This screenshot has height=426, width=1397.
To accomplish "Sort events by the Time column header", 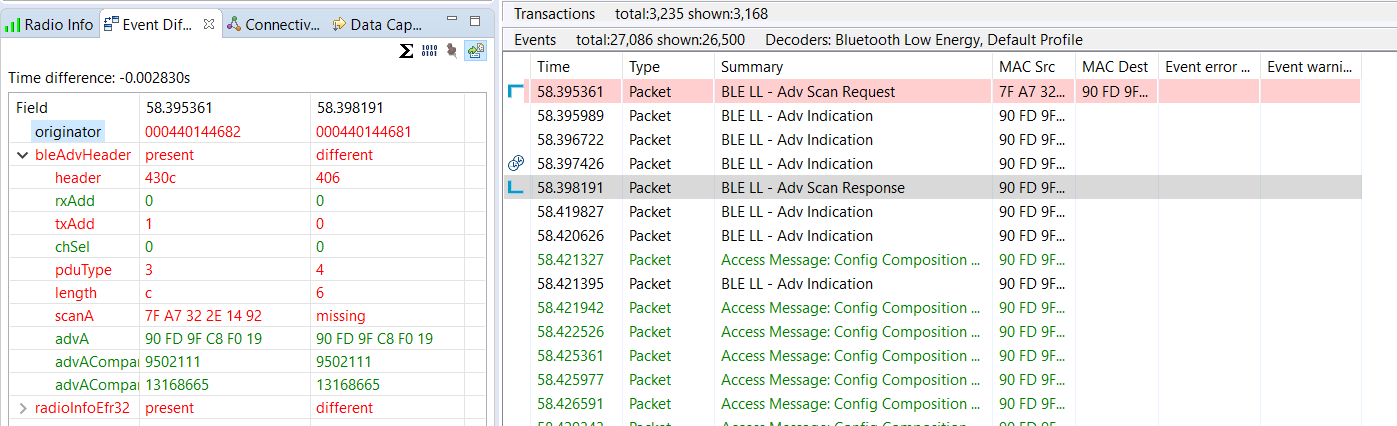I will pyautogui.click(x=553, y=66).
